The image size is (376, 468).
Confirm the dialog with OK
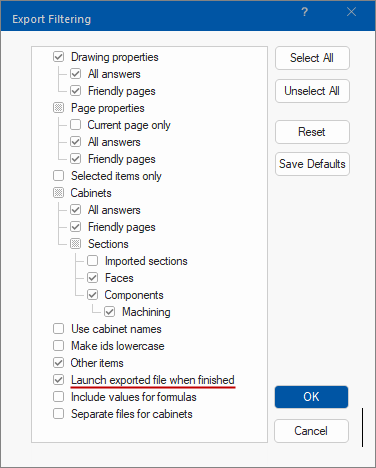[x=311, y=397]
